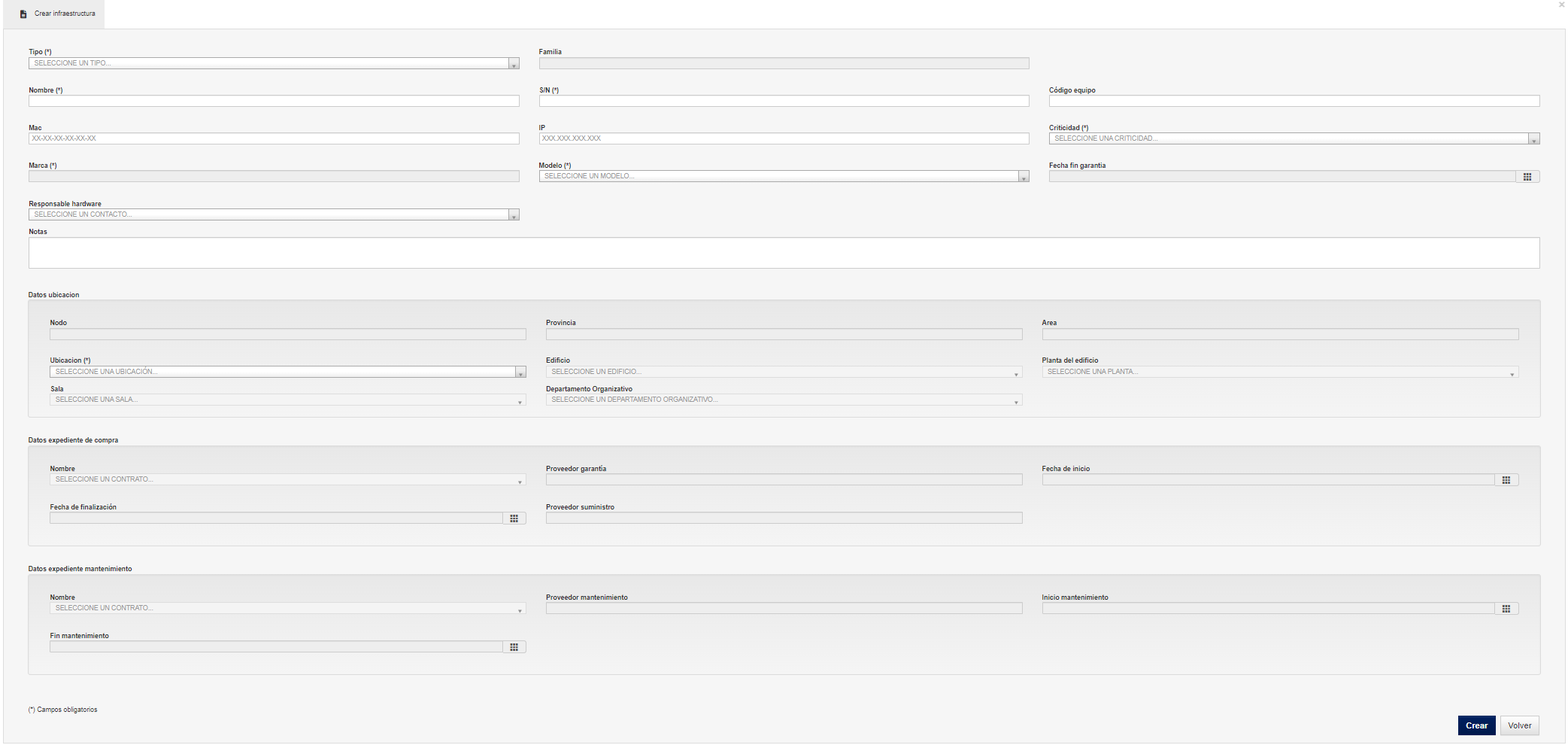Click the Código equipo input field
This screenshot has width=1568, height=745.
(x=1294, y=101)
